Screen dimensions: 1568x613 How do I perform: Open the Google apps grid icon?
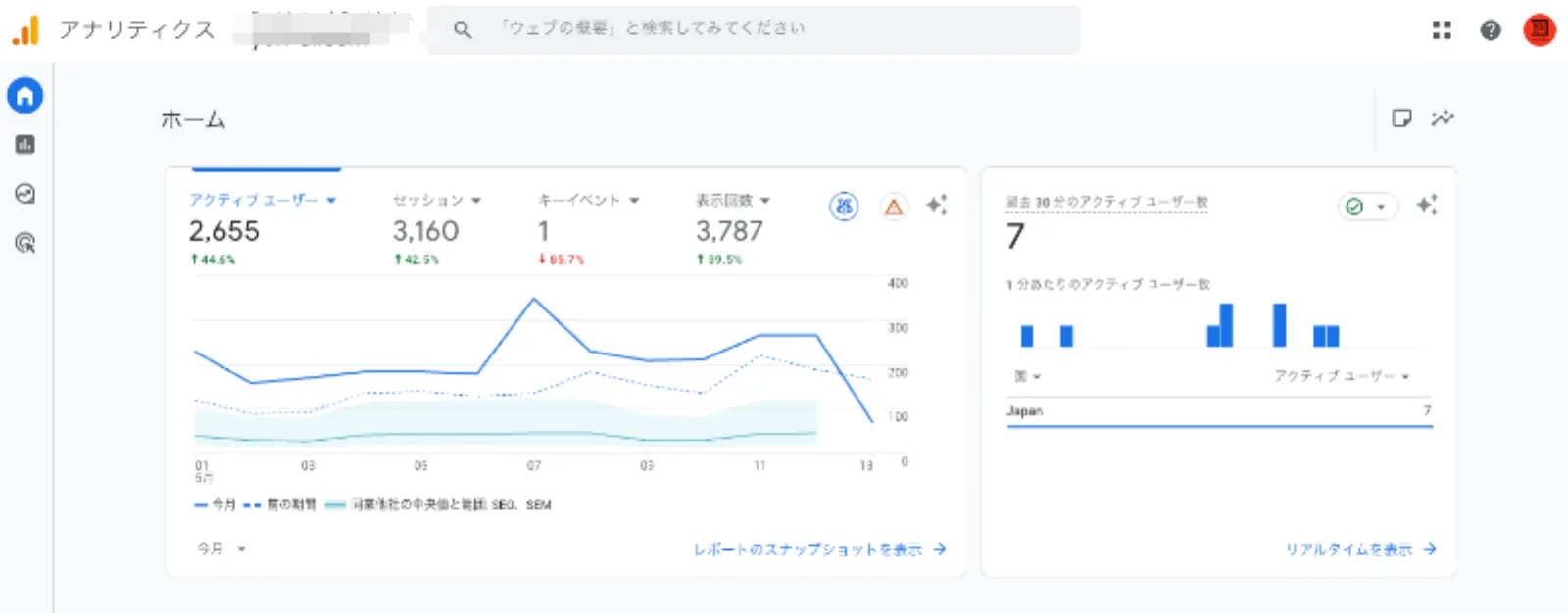1442,30
